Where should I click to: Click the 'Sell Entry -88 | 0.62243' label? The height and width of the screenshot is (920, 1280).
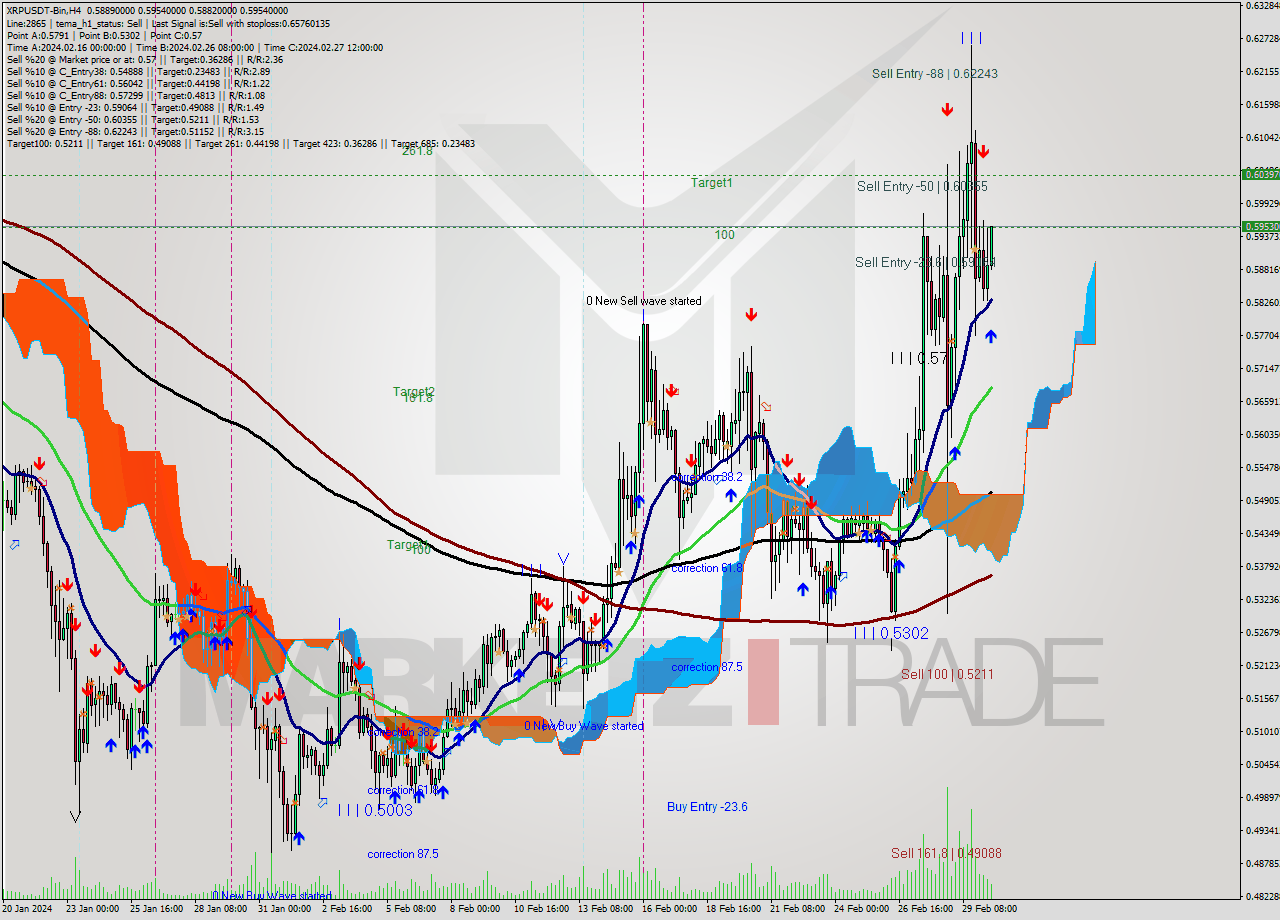[x=934, y=73]
